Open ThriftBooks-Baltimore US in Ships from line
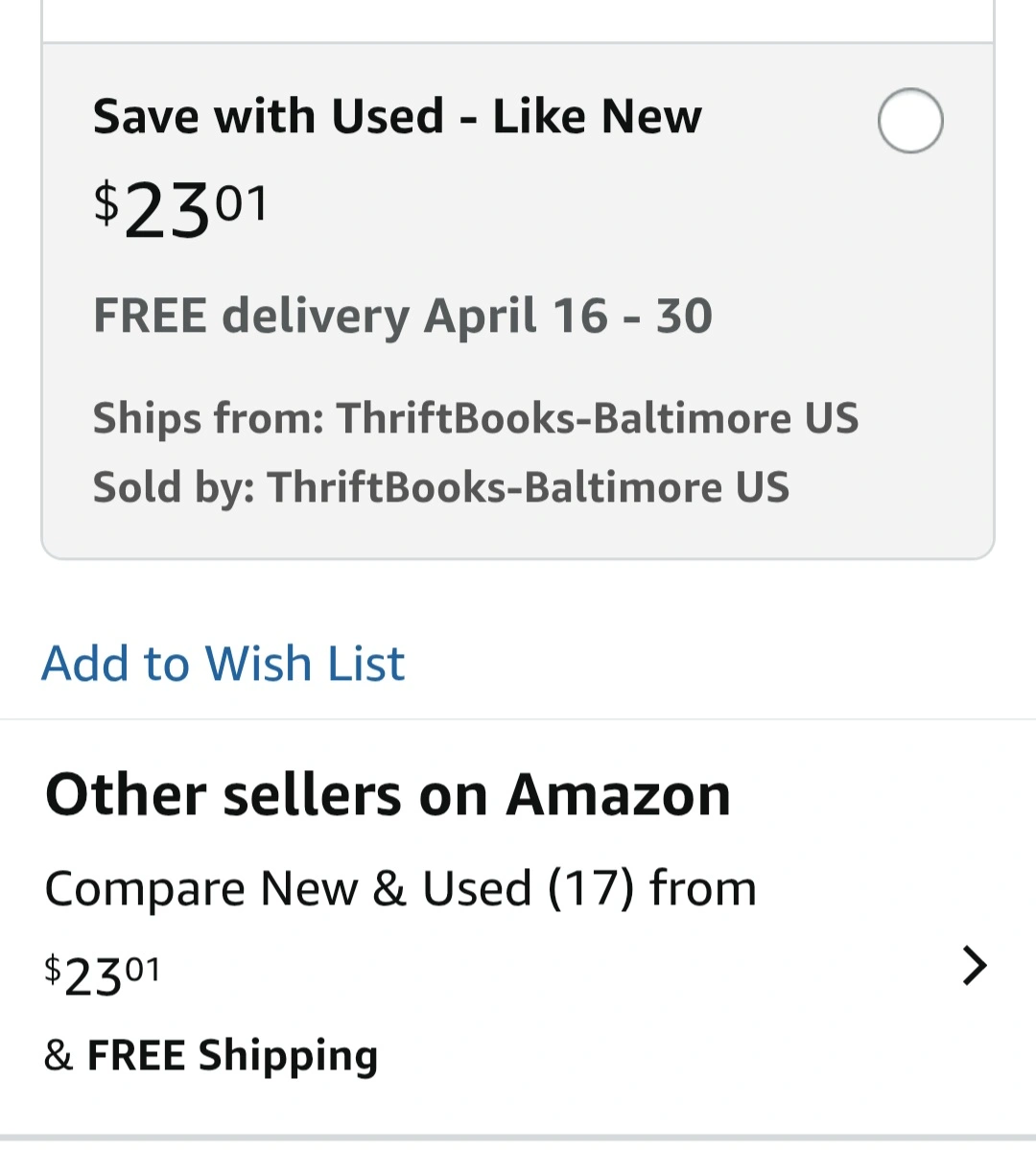 (597, 418)
